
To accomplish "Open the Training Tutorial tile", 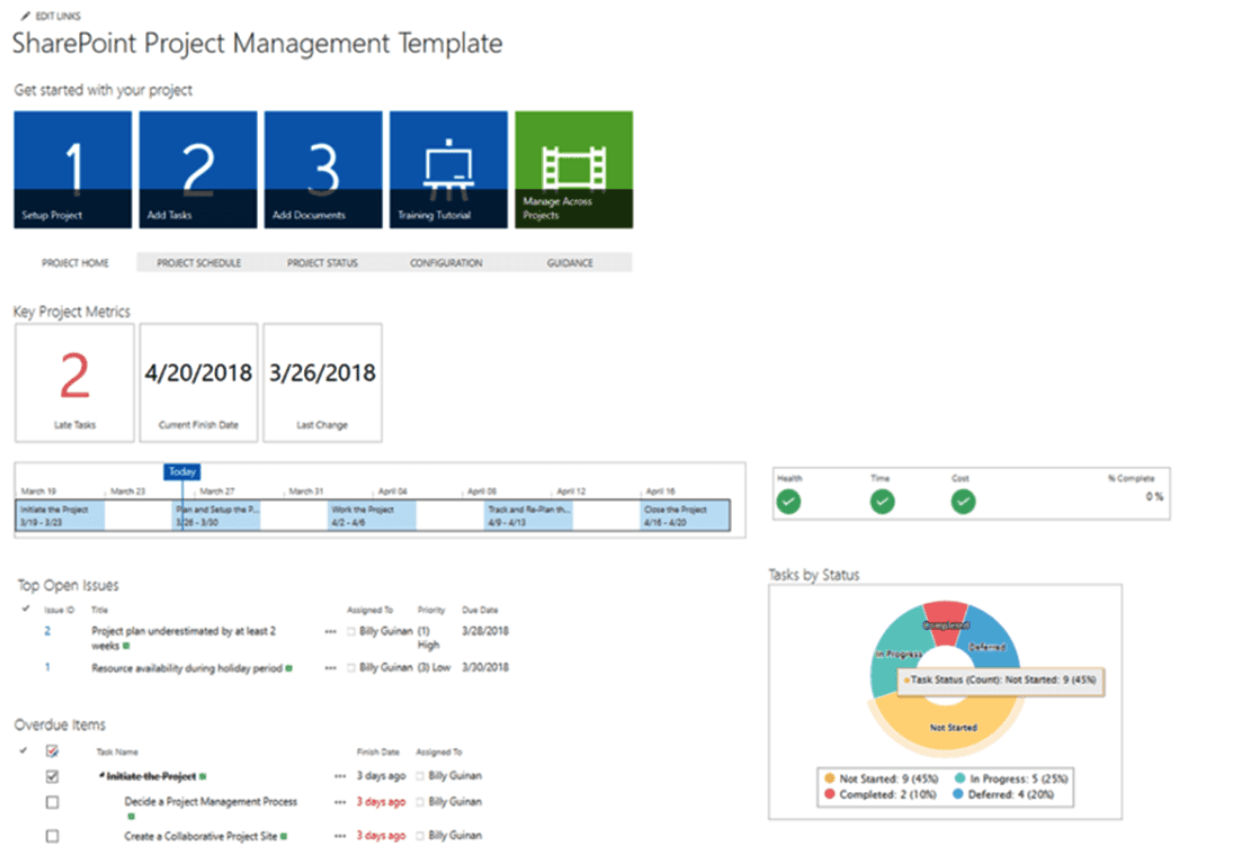I will [448, 170].
